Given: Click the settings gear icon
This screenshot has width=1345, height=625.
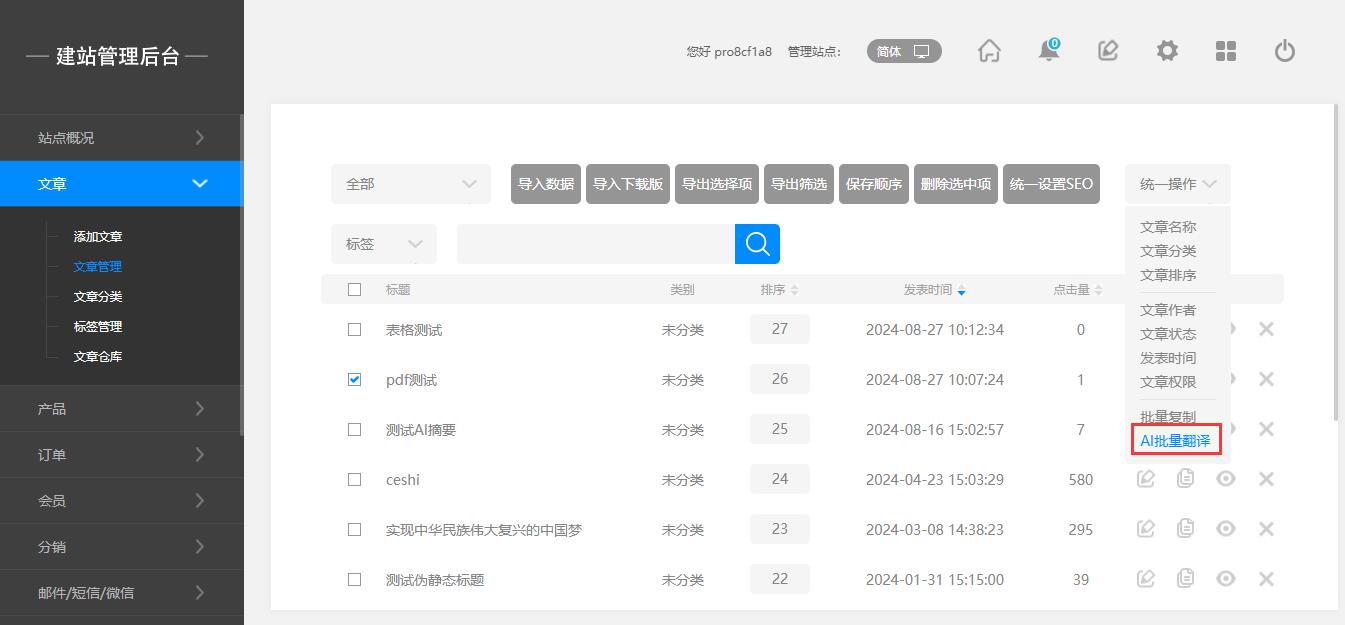Looking at the screenshot, I should (1167, 51).
